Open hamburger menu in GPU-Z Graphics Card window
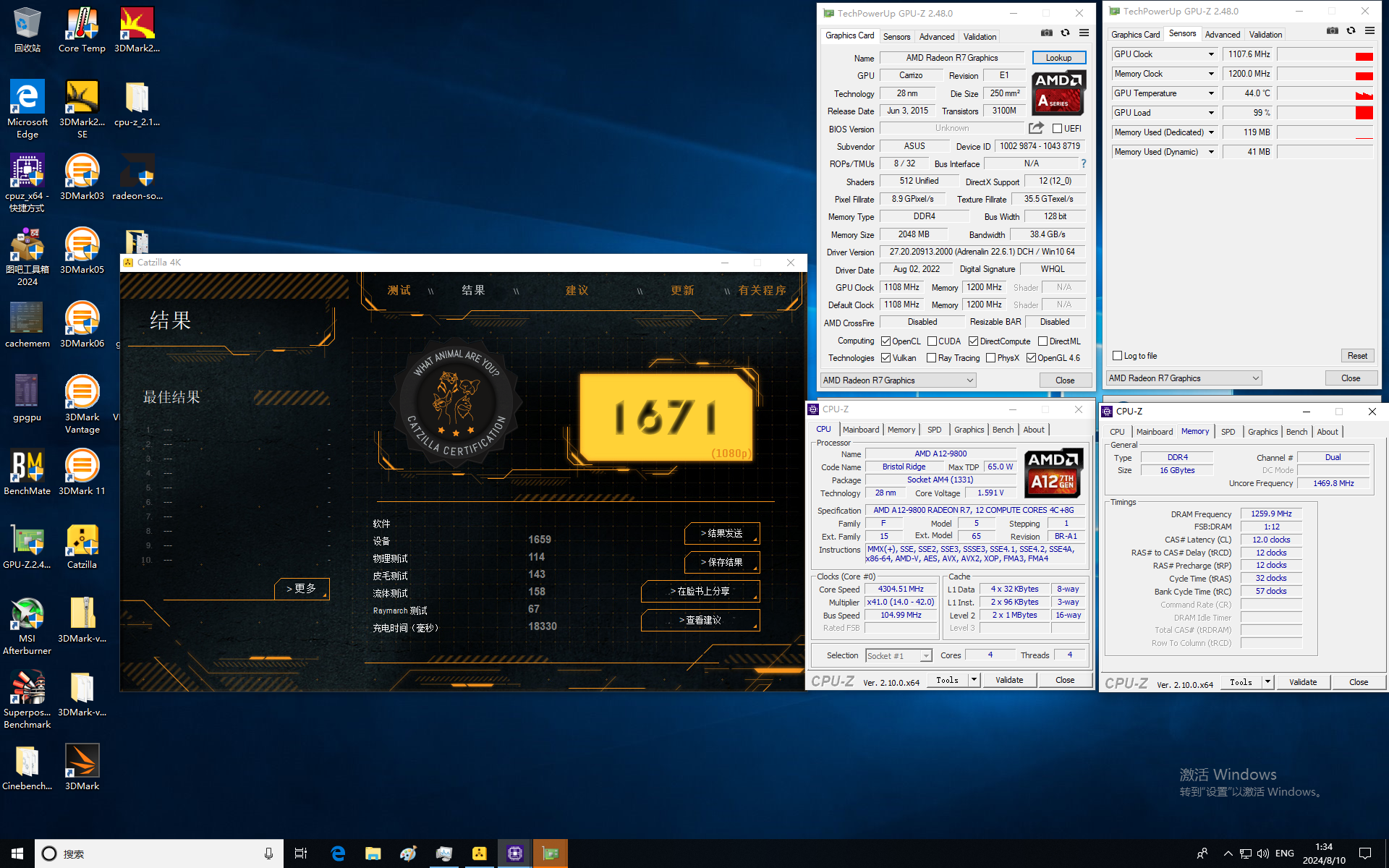 (x=1084, y=33)
